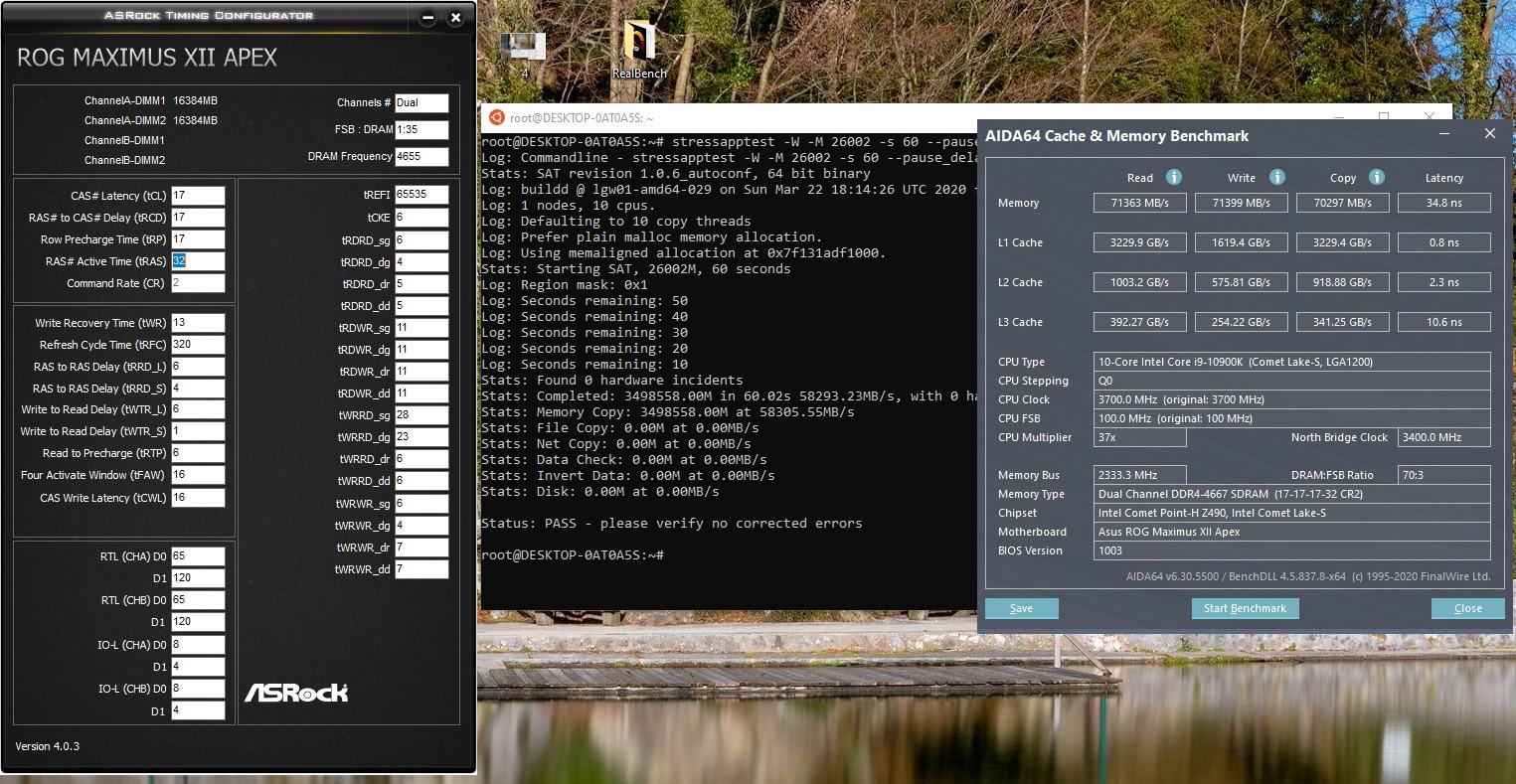
Task: Click the tRRD_L value field
Action: pyautogui.click(x=198, y=367)
